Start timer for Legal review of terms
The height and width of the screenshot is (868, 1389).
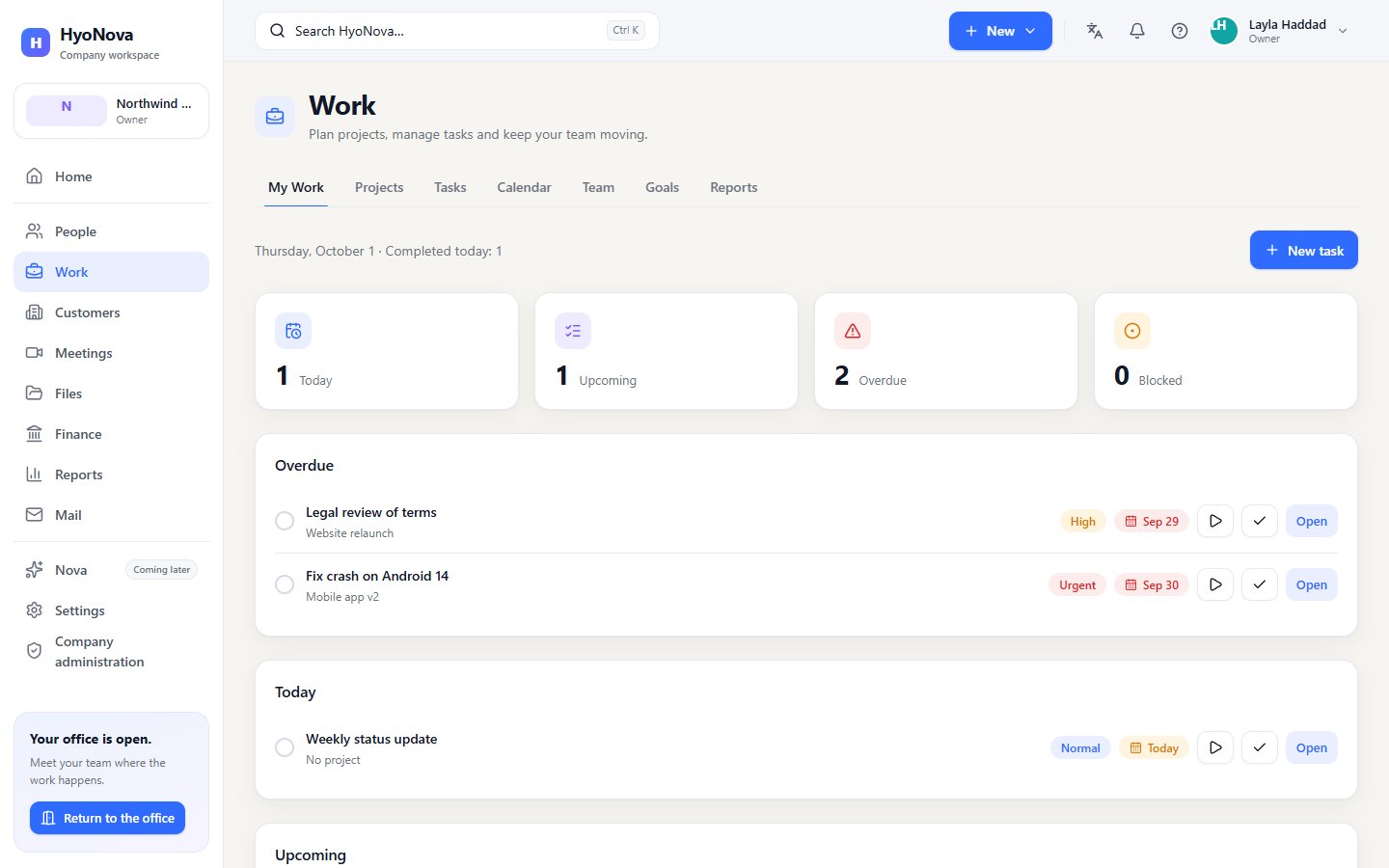click(1215, 521)
